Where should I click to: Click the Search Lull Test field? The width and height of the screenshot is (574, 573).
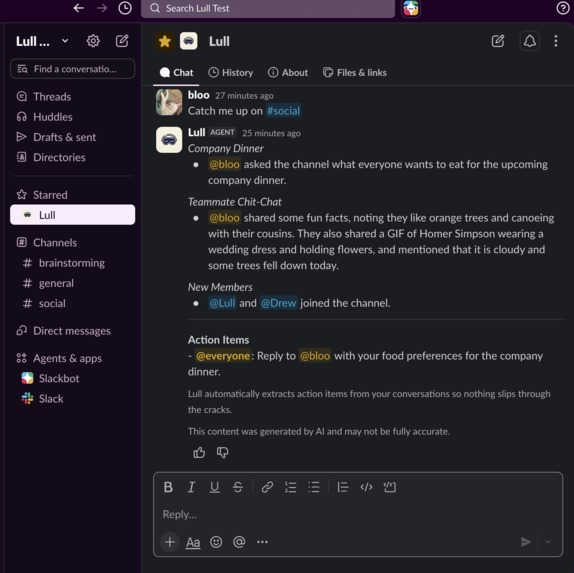(x=268, y=8)
